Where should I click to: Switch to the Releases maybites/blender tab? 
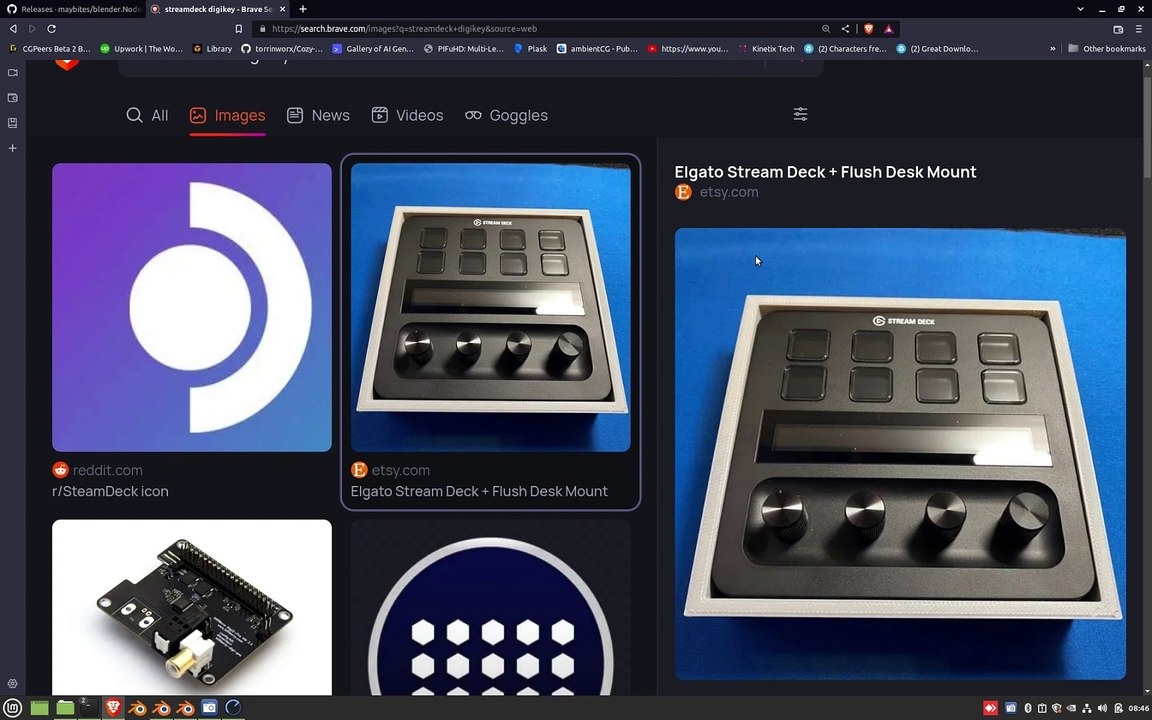tap(73, 9)
